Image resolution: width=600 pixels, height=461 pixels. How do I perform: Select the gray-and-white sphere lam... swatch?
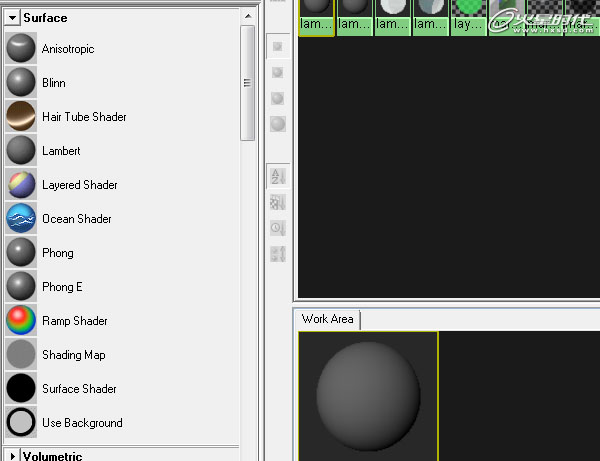coord(430,18)
